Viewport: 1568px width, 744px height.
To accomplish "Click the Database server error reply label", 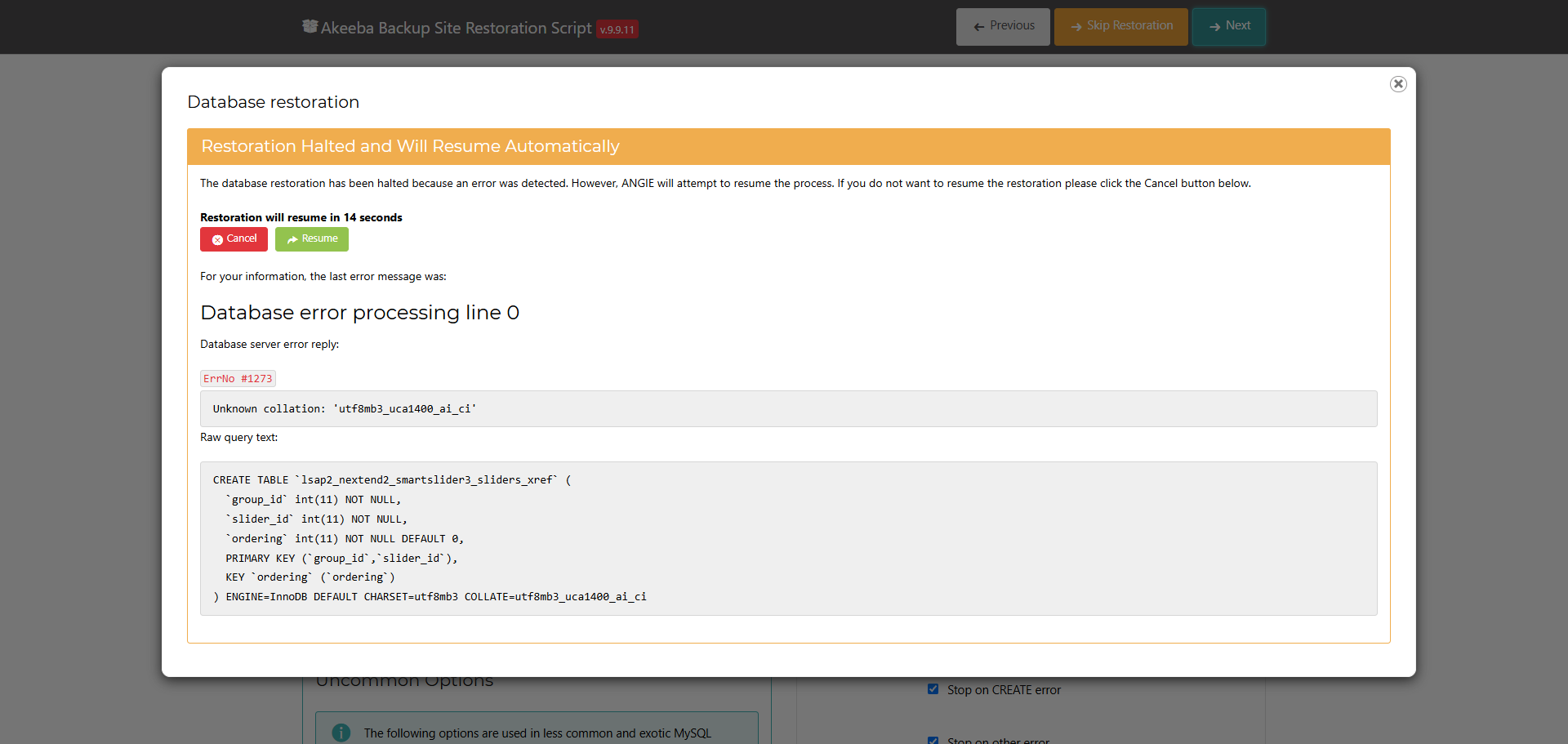I will [269, 345].
